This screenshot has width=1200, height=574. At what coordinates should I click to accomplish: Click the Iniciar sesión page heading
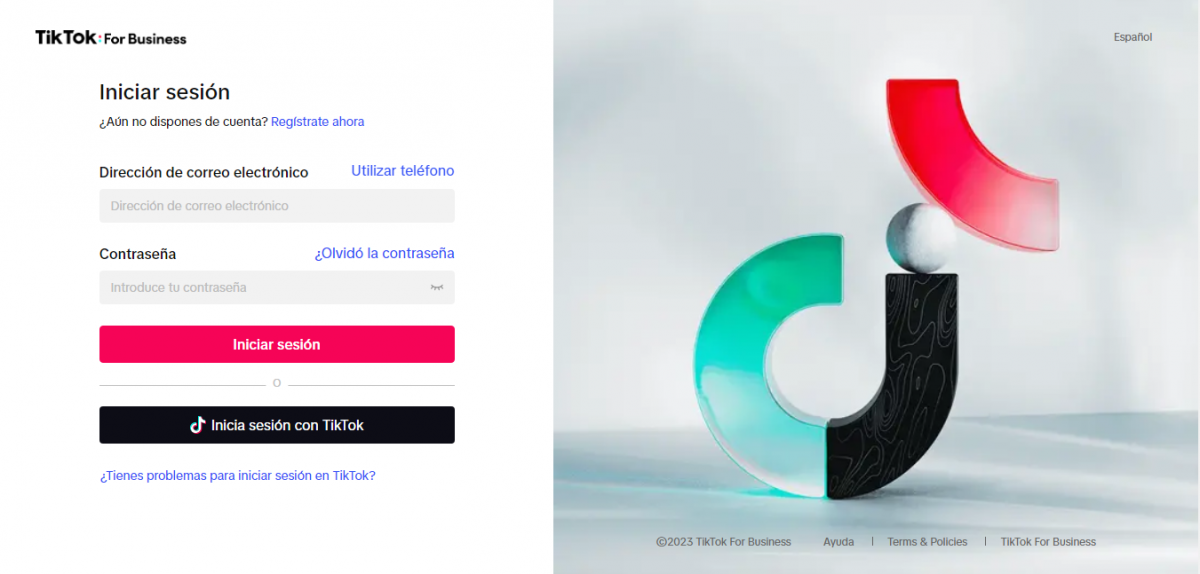165,92
